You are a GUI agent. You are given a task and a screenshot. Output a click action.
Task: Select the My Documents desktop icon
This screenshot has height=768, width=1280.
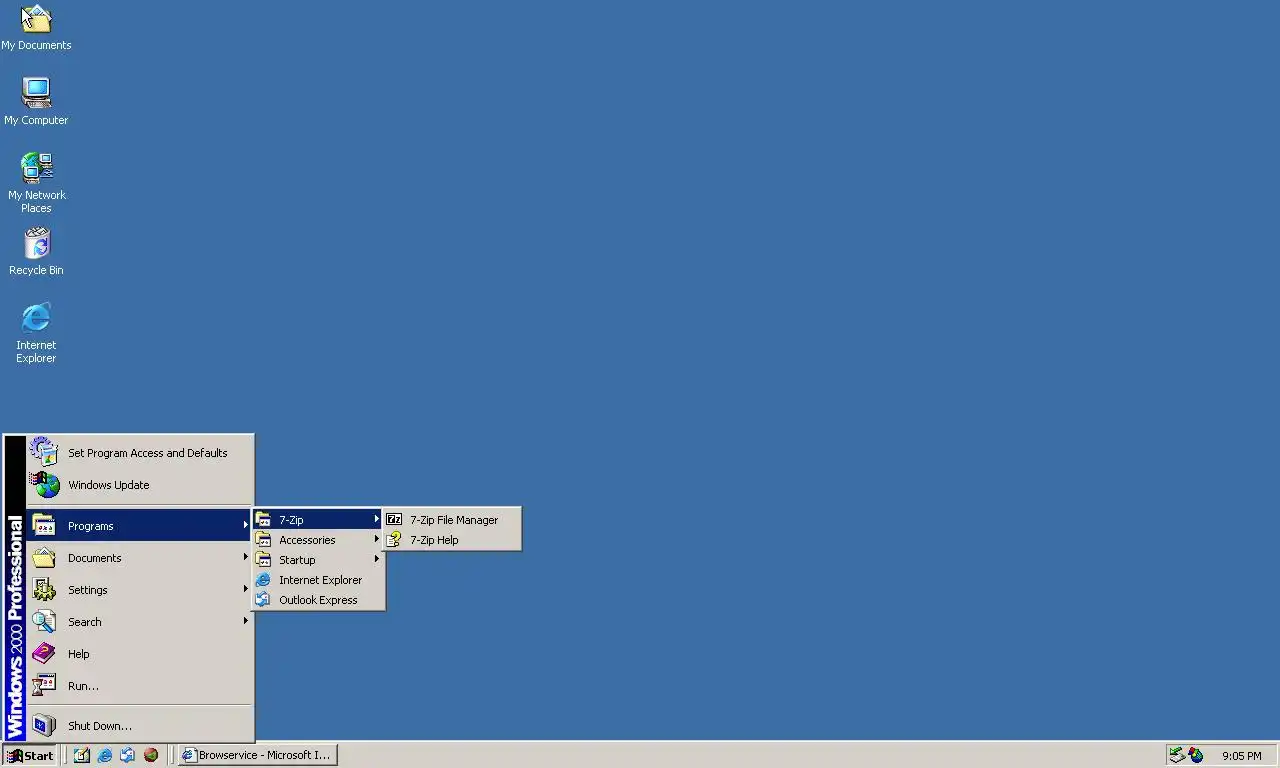[x=36, y=28]
